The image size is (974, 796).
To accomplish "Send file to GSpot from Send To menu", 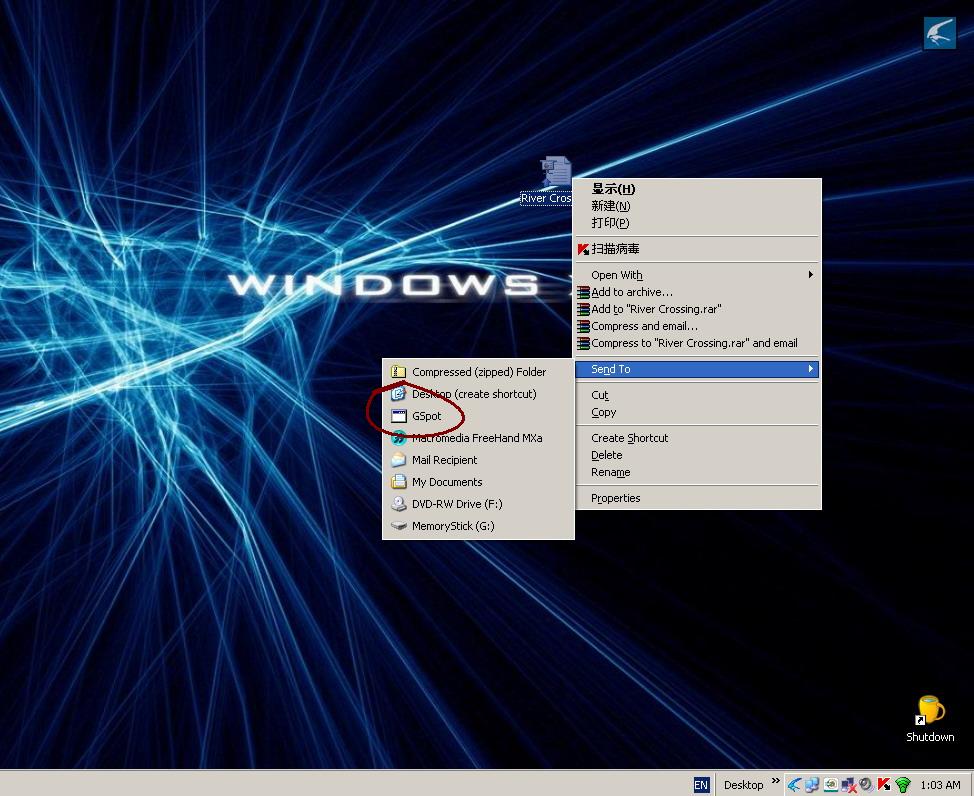I will point(428,415).
